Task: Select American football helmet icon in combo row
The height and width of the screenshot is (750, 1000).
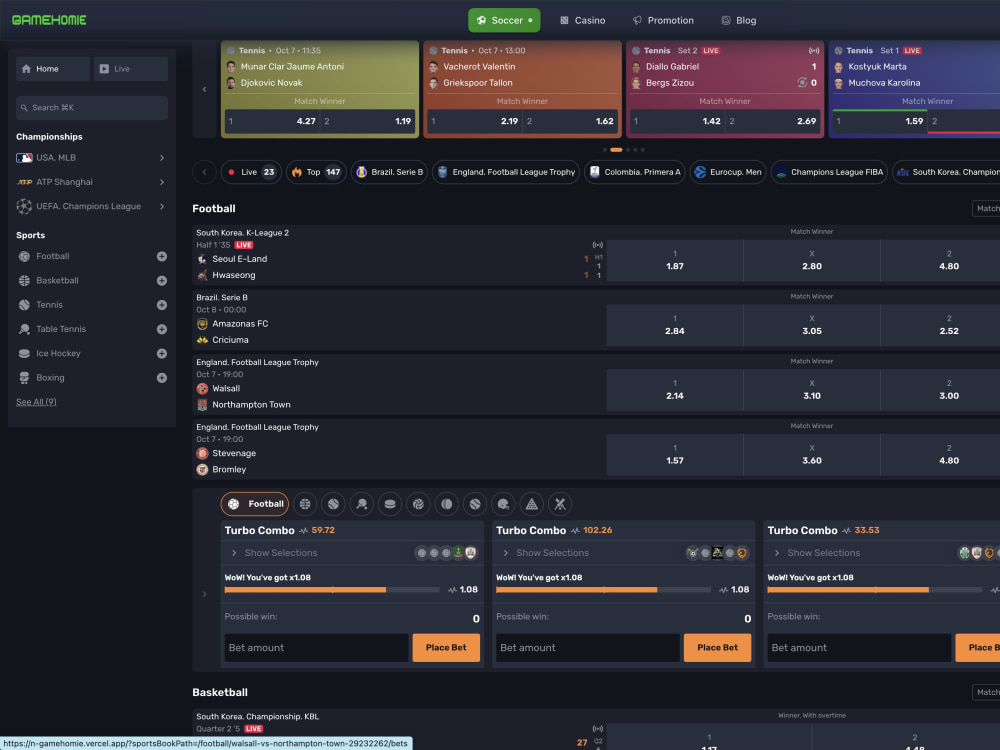Action: tap(503, 504)
